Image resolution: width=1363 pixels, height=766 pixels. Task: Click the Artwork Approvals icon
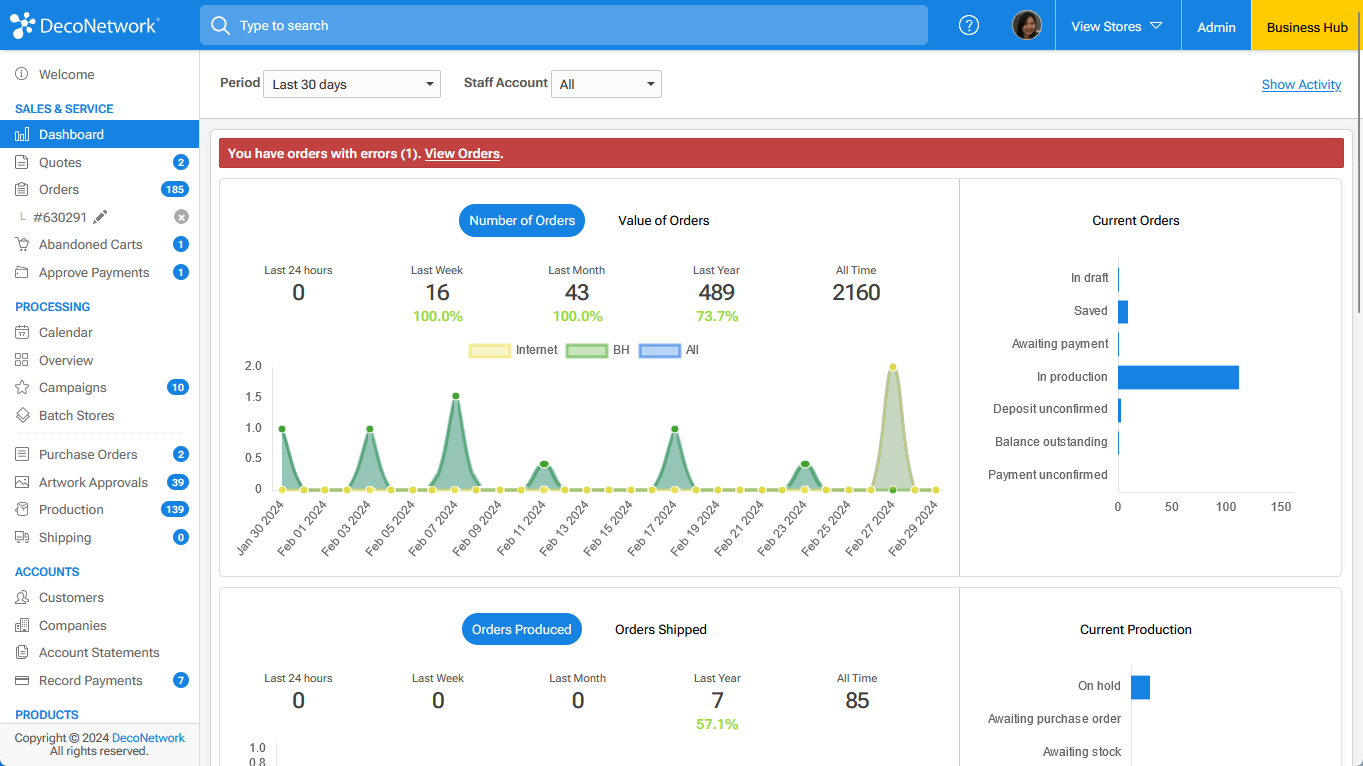pos(21,482)
